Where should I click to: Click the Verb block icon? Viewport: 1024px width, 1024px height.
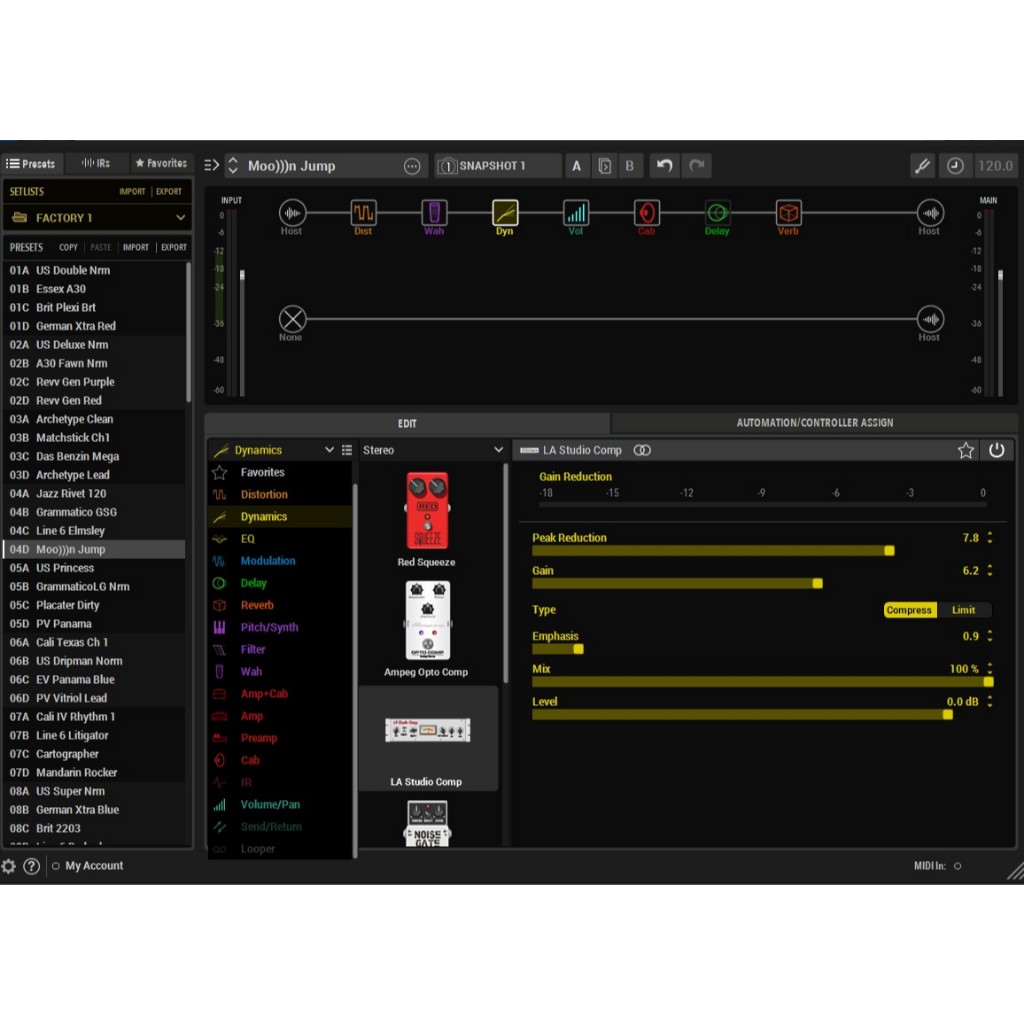(789, 213)
